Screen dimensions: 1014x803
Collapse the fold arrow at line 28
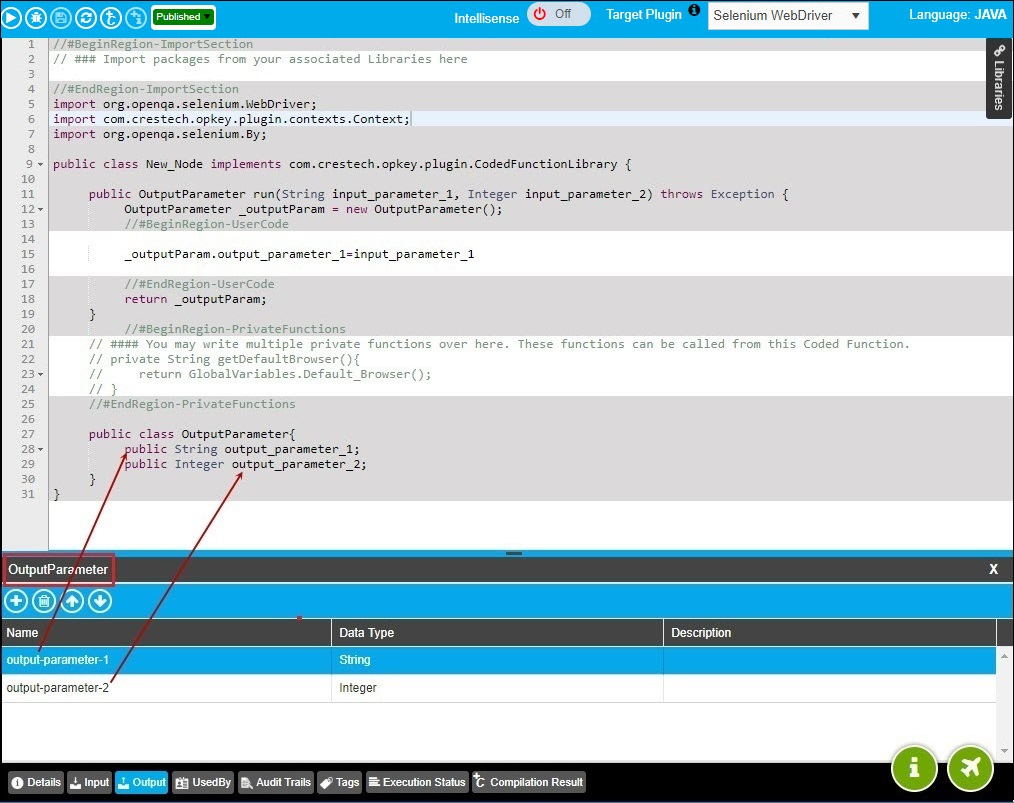[40, 449]
